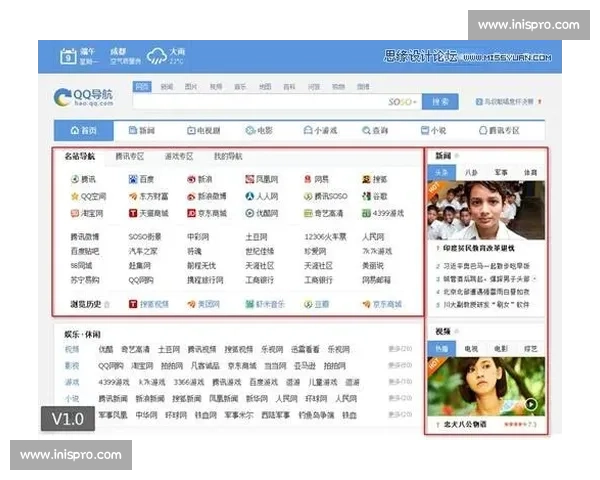Select the 地图 search type tab
600x480 pixels.
[x=265, y=87]
